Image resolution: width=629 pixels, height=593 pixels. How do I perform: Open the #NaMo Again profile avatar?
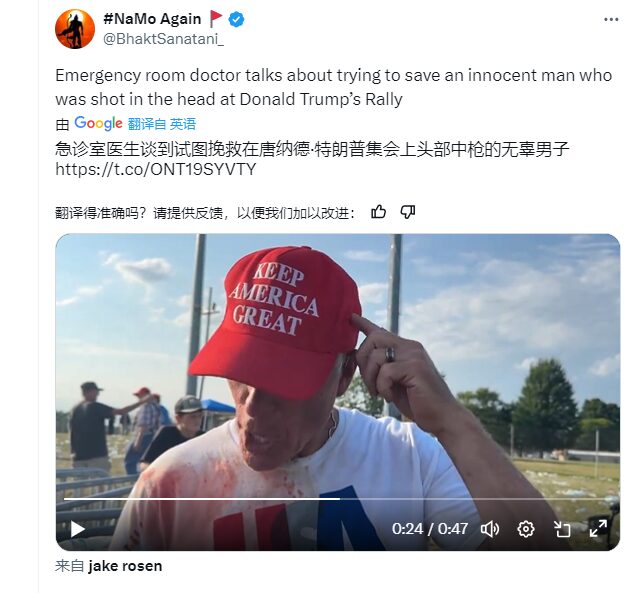75,29
